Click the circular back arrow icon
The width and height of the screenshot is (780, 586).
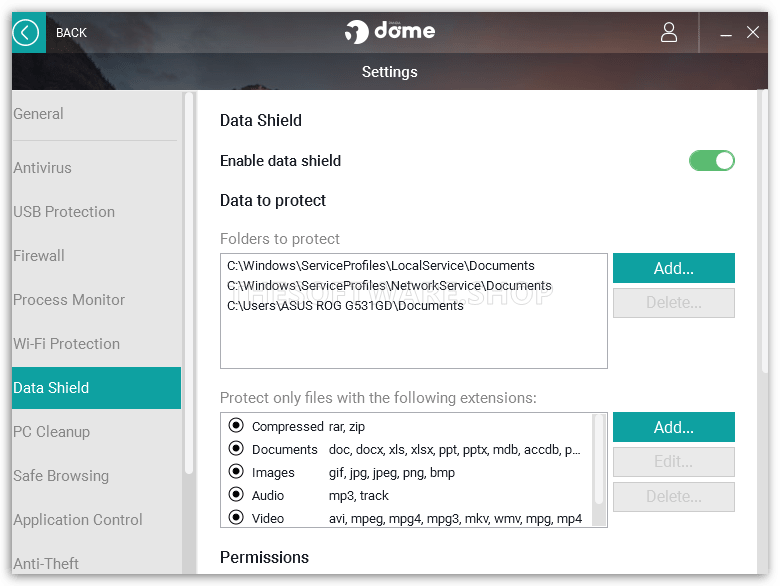tap(26, 33)
